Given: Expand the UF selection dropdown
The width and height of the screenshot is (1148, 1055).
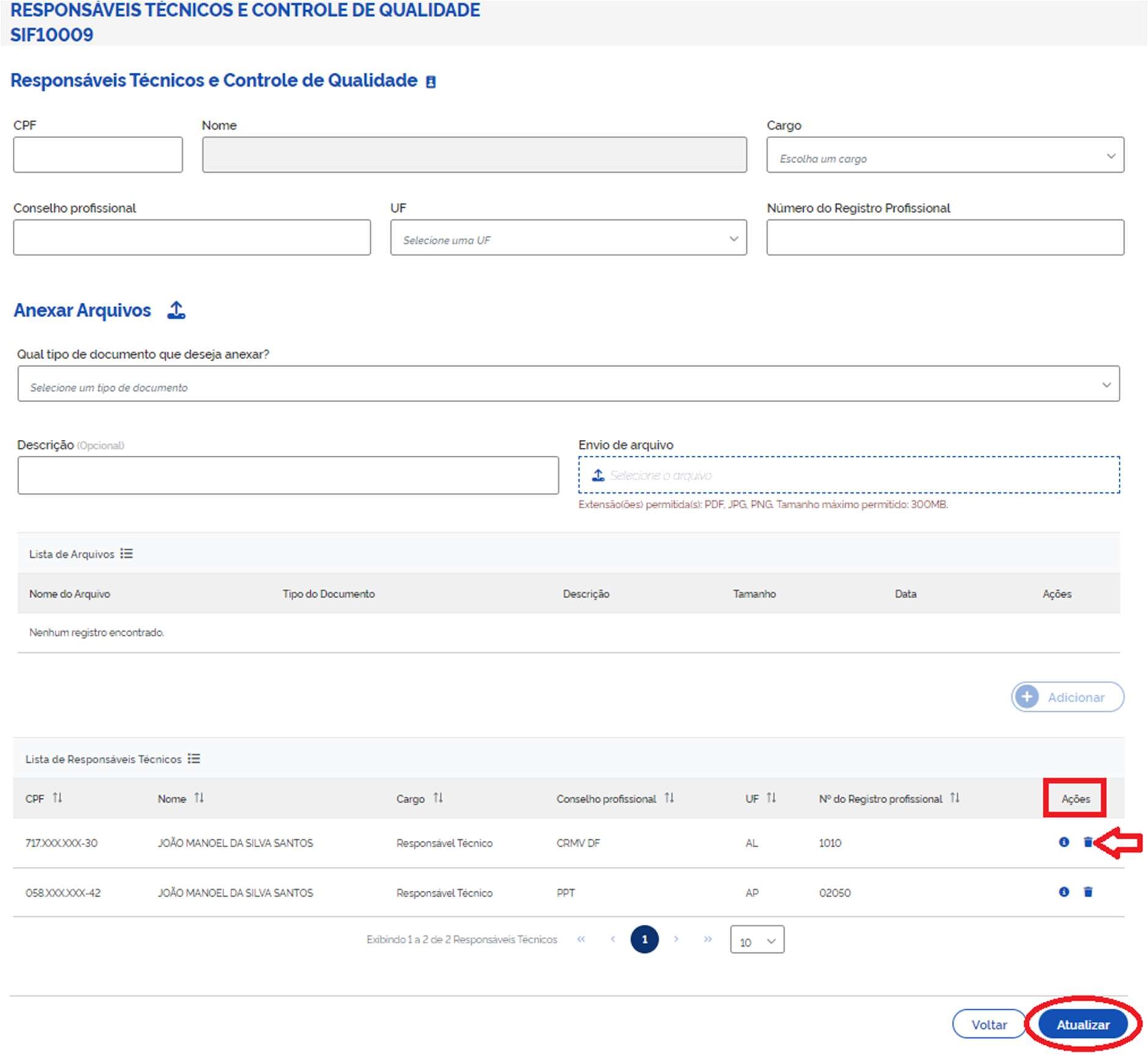Looking at the screenshot, I should [568, 238].
